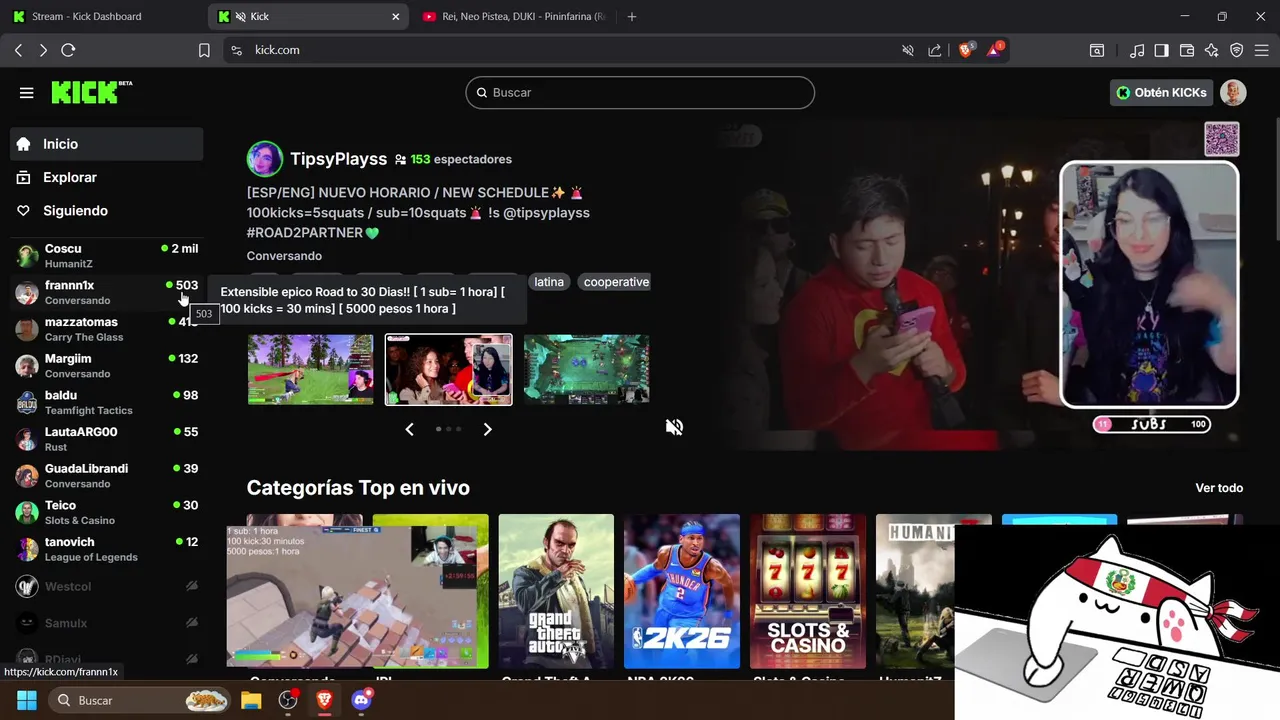The image size is (1280, 720).
Task: Open the Kick hamburger sidebar menu
Action: [x=27, y=93]
